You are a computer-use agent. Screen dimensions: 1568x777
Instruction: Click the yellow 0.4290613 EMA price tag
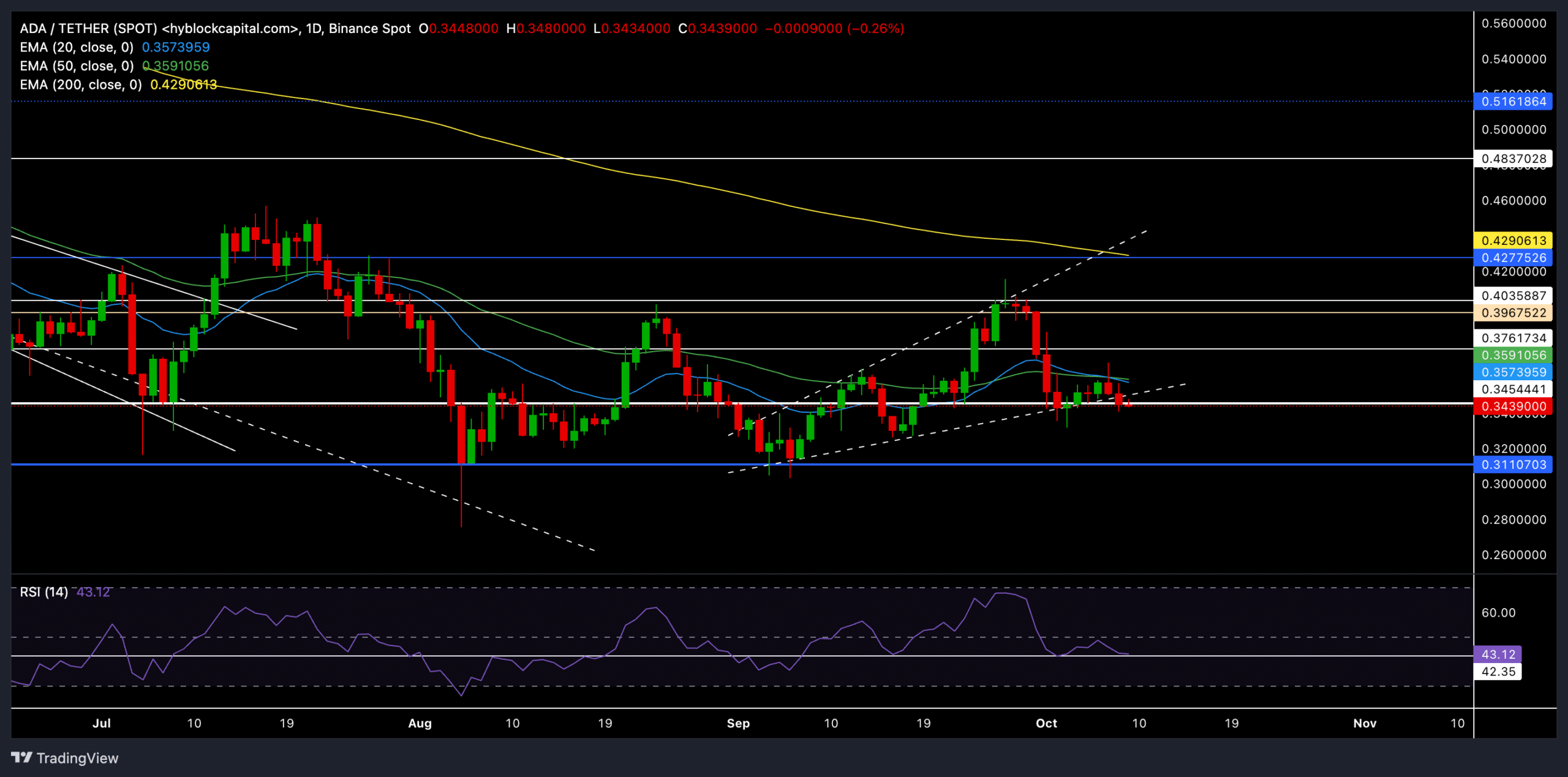[x=1513, y=241]
